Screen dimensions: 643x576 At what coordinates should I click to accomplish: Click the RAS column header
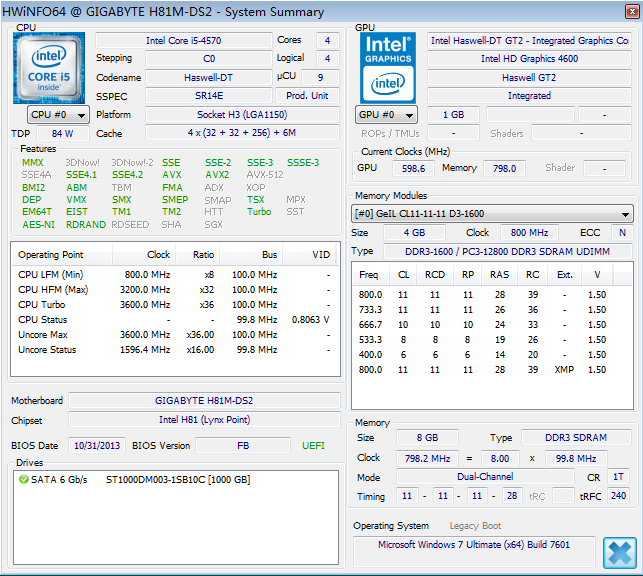(x=499, y=275)
